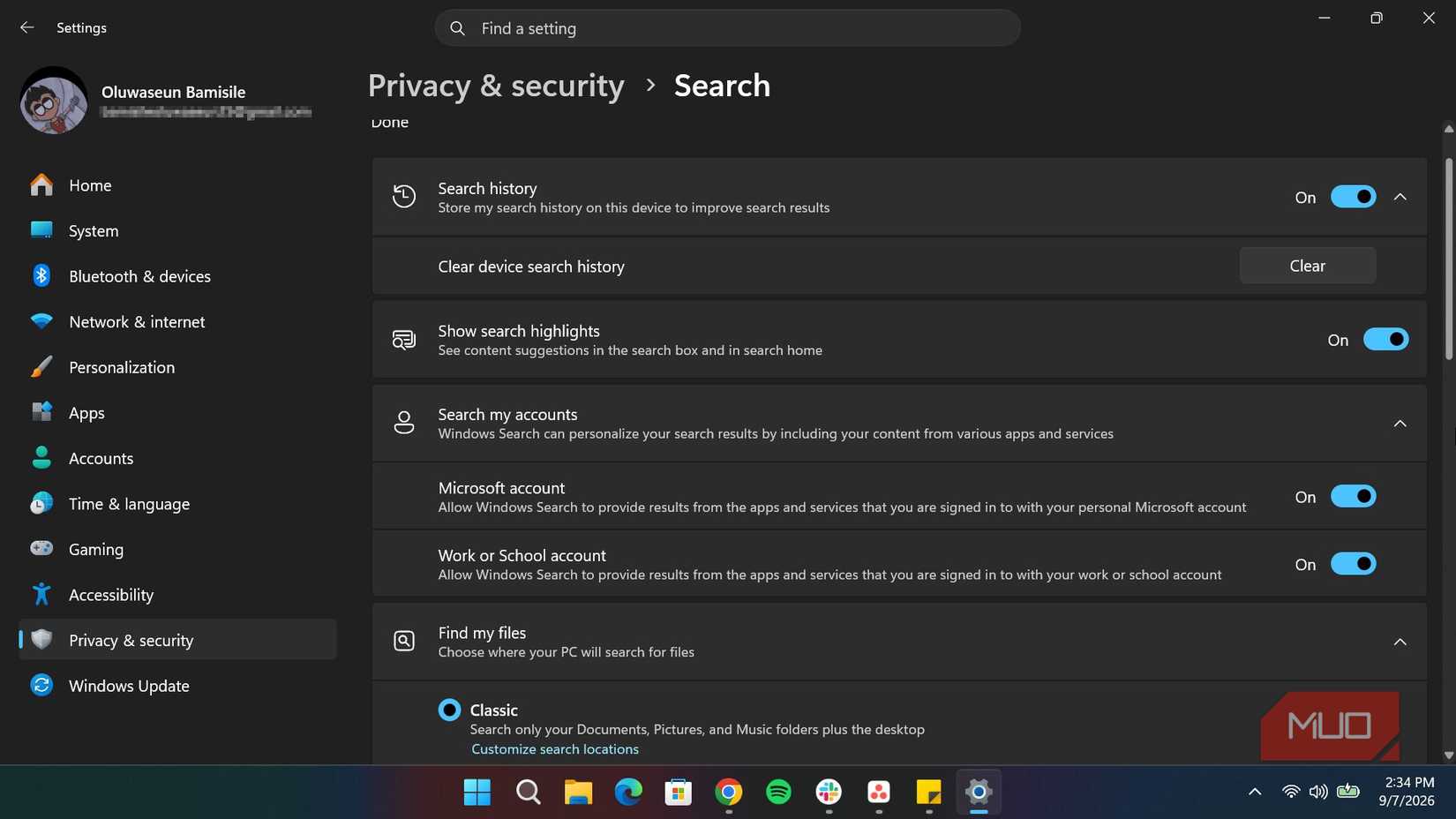Turn off Microsoft account search toggle

1353,497
